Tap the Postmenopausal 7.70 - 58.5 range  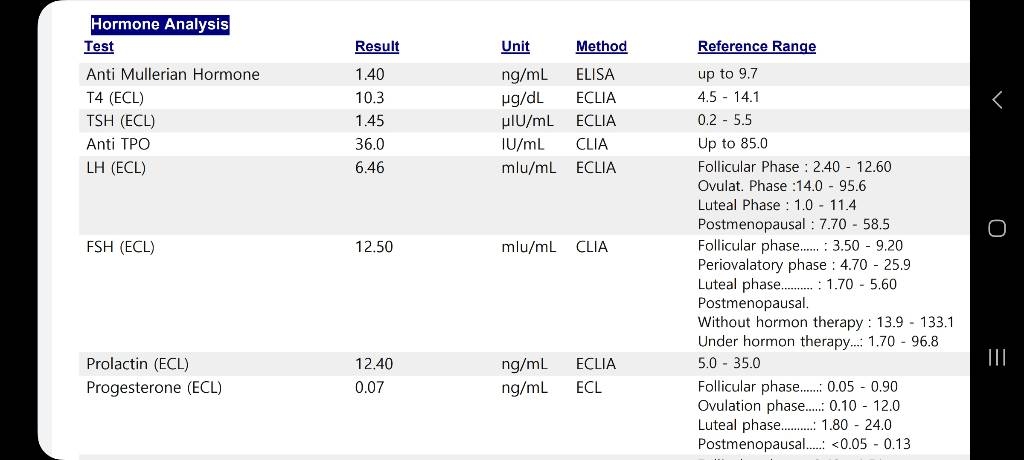pos(793,224)
